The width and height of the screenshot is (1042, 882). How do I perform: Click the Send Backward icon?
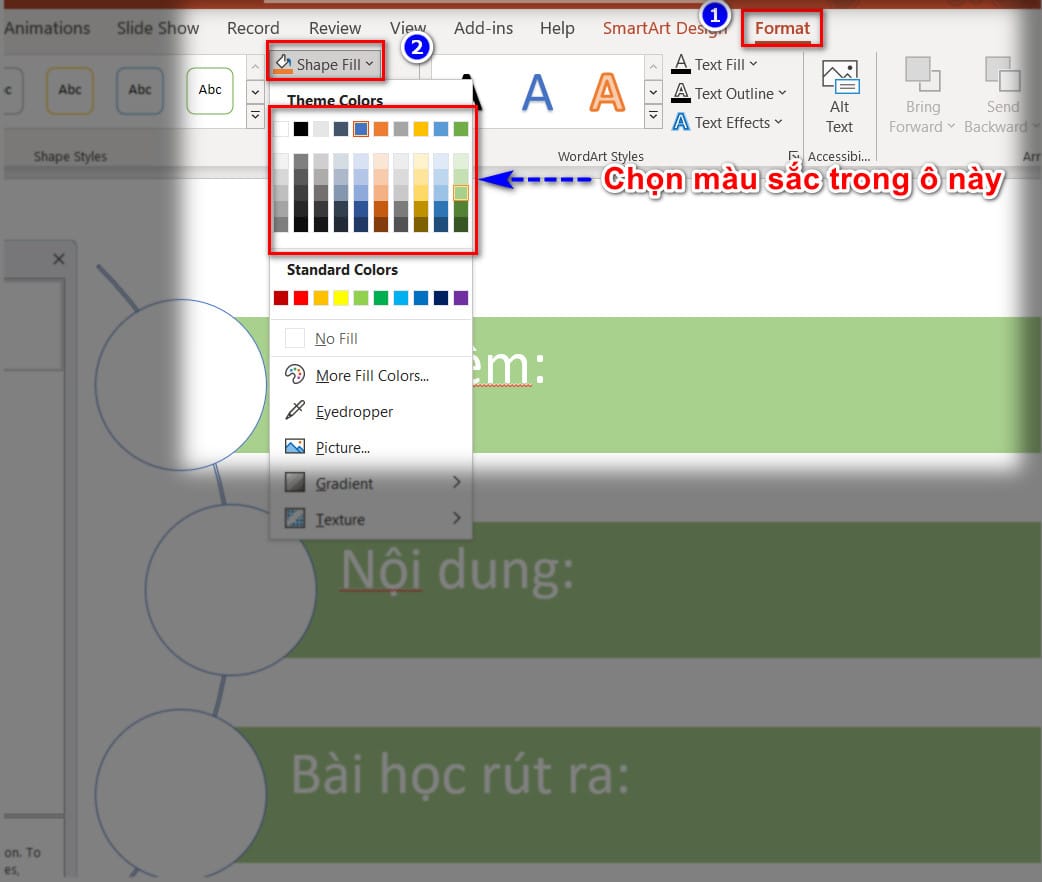pos(1002,74)
